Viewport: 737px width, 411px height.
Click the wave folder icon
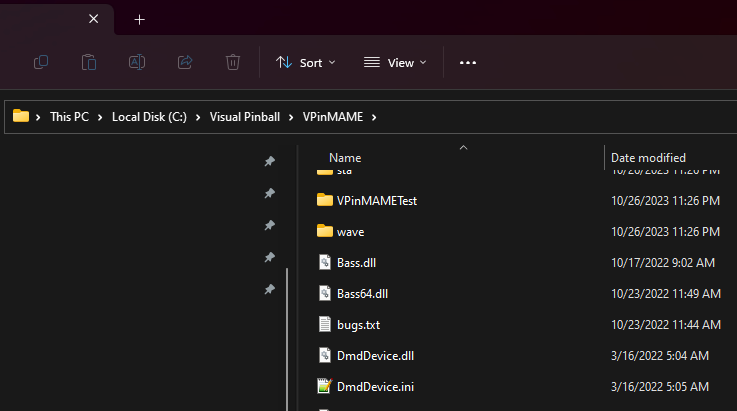[324, 231]
